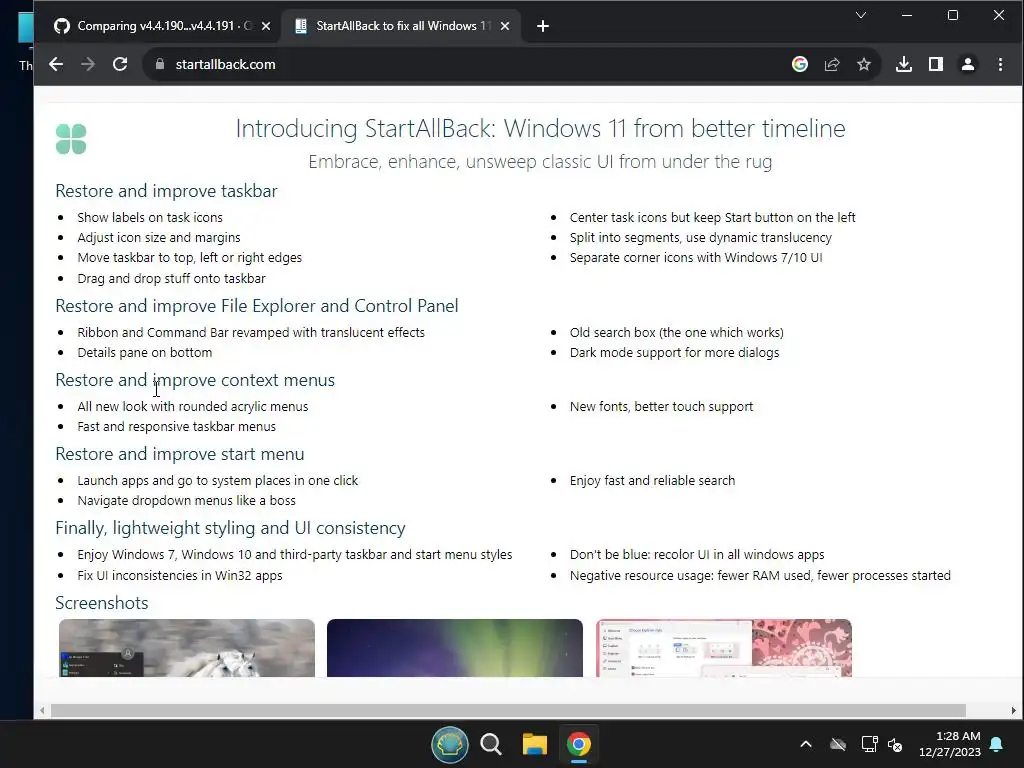This screenshot has width=1024, height=768.
Task: Go back to the previous page
Action: (x=56, y=64)
